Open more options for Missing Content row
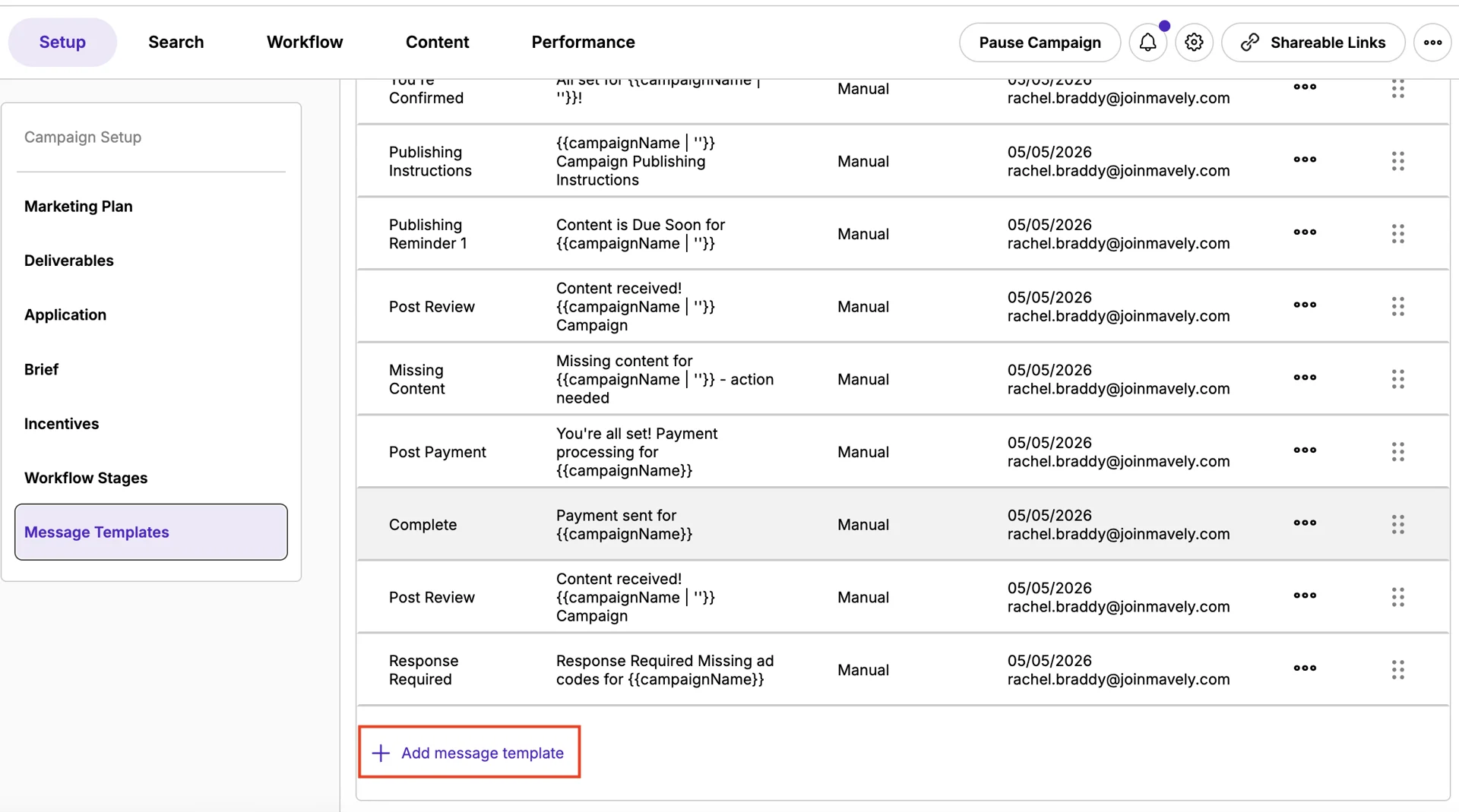Viewport: 1459px width, 812px height. [1305, 378]
